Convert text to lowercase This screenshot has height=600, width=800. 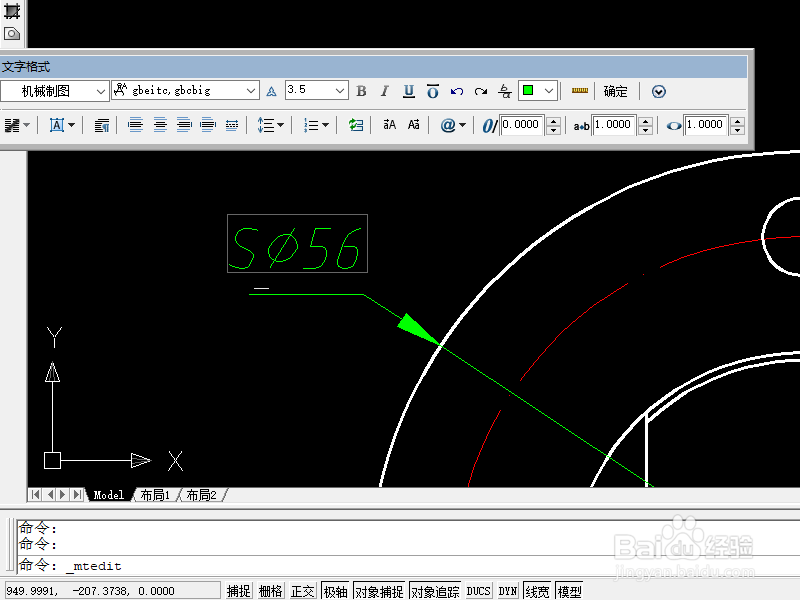pos(413,125)
